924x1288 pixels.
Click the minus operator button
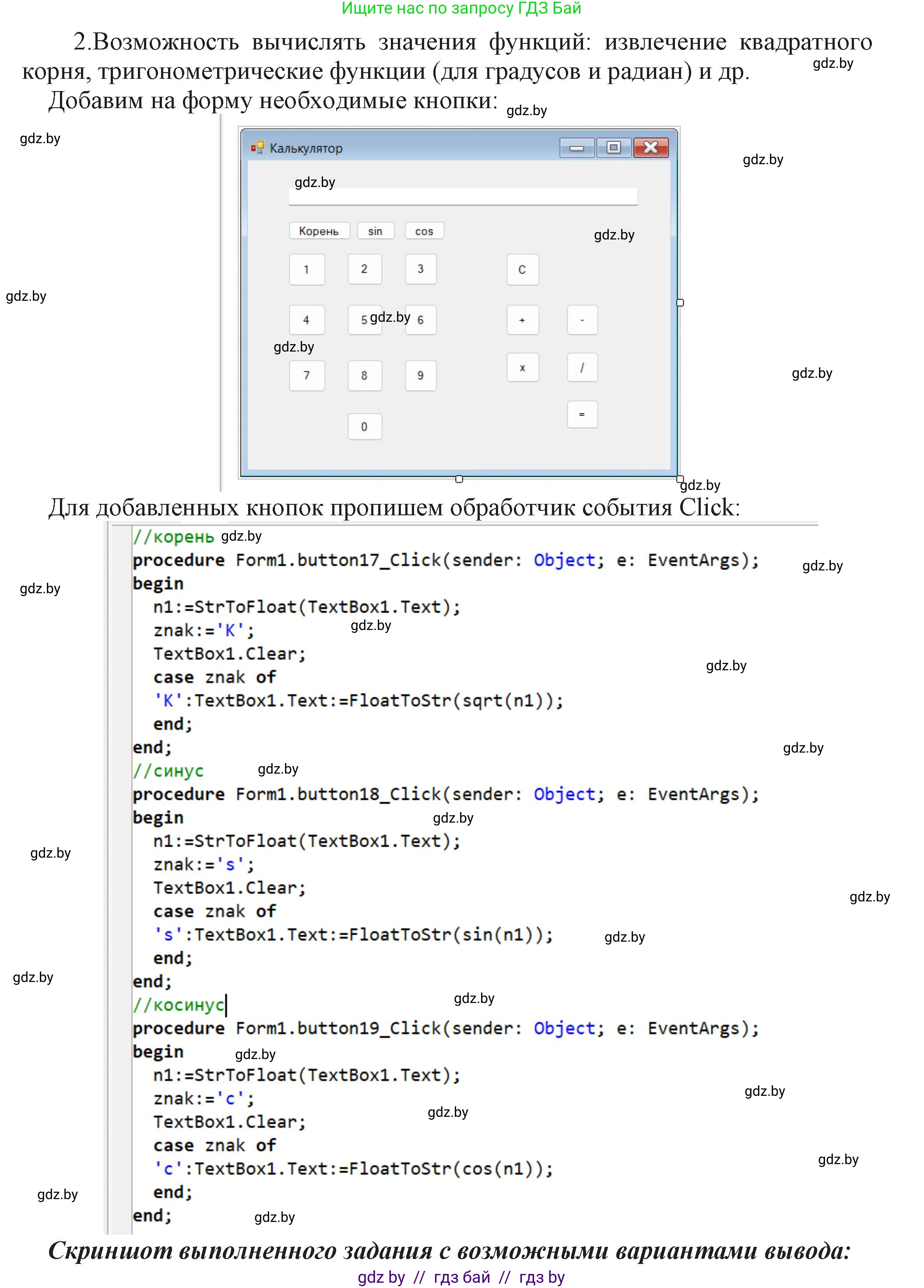(x=582, y=320)
